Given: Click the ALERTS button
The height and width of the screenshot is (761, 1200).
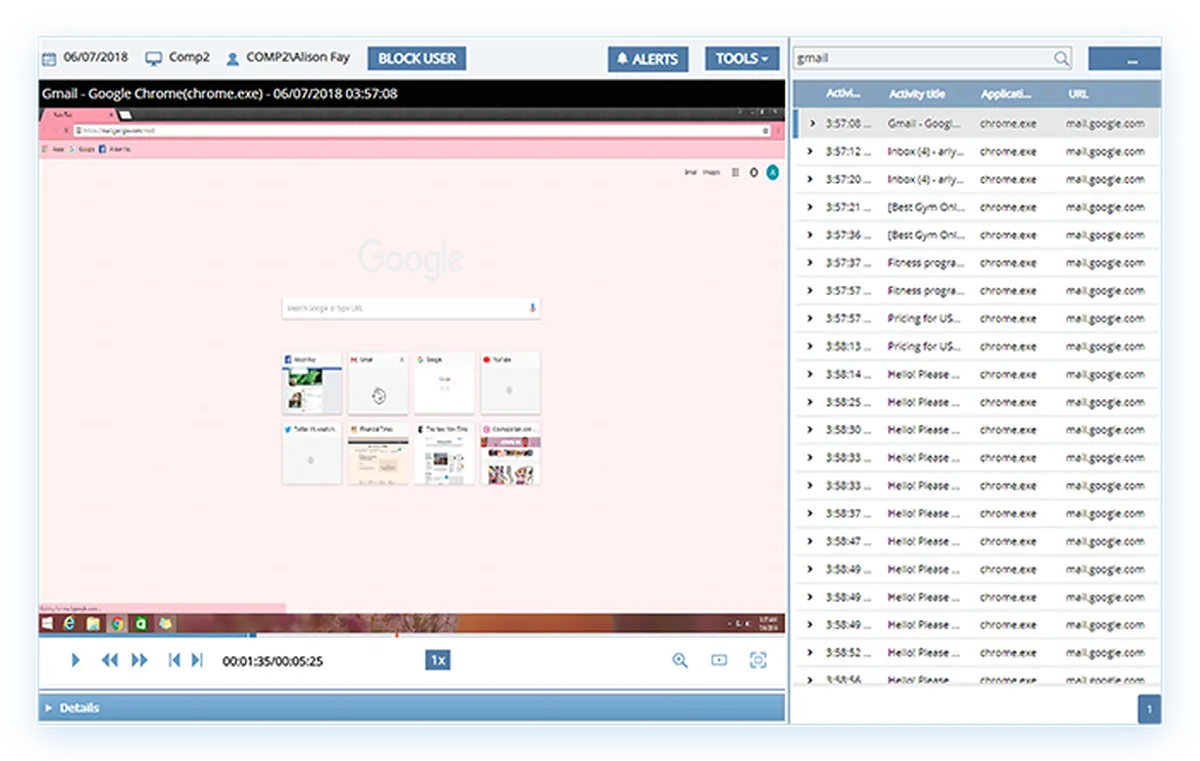Looking at the screenshot, I should pyautogui.click(x=647, y=59).
